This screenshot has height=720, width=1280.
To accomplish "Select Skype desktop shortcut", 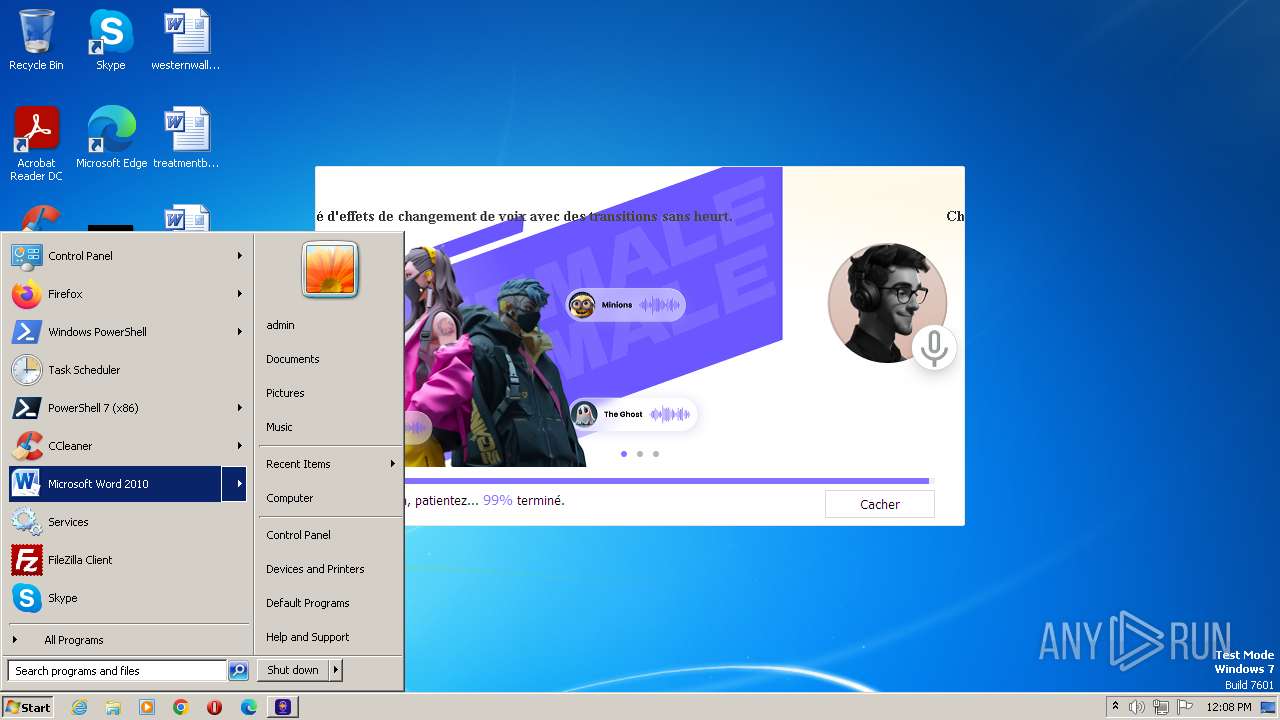I will [x=110, y=40].
